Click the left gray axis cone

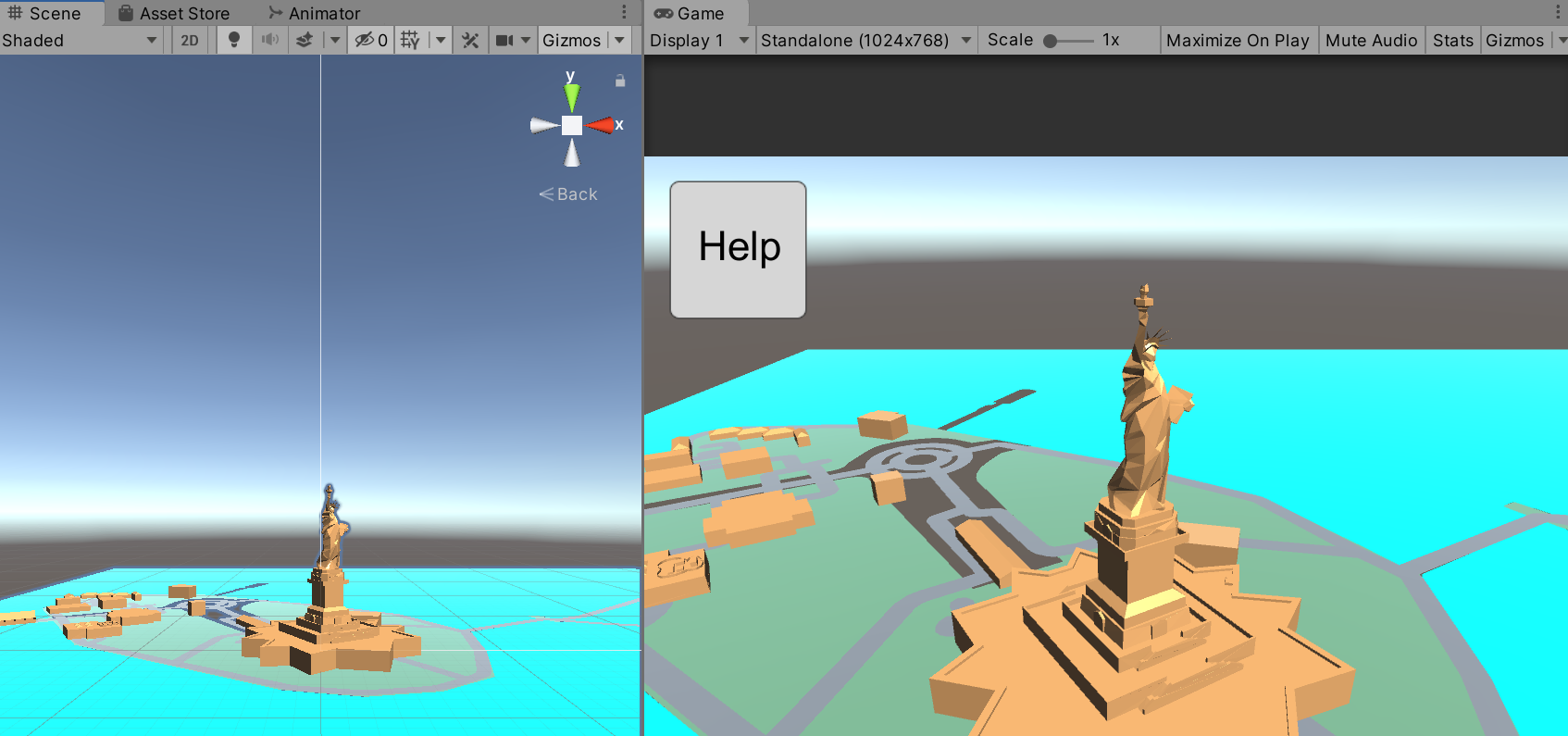coord(544,125)
